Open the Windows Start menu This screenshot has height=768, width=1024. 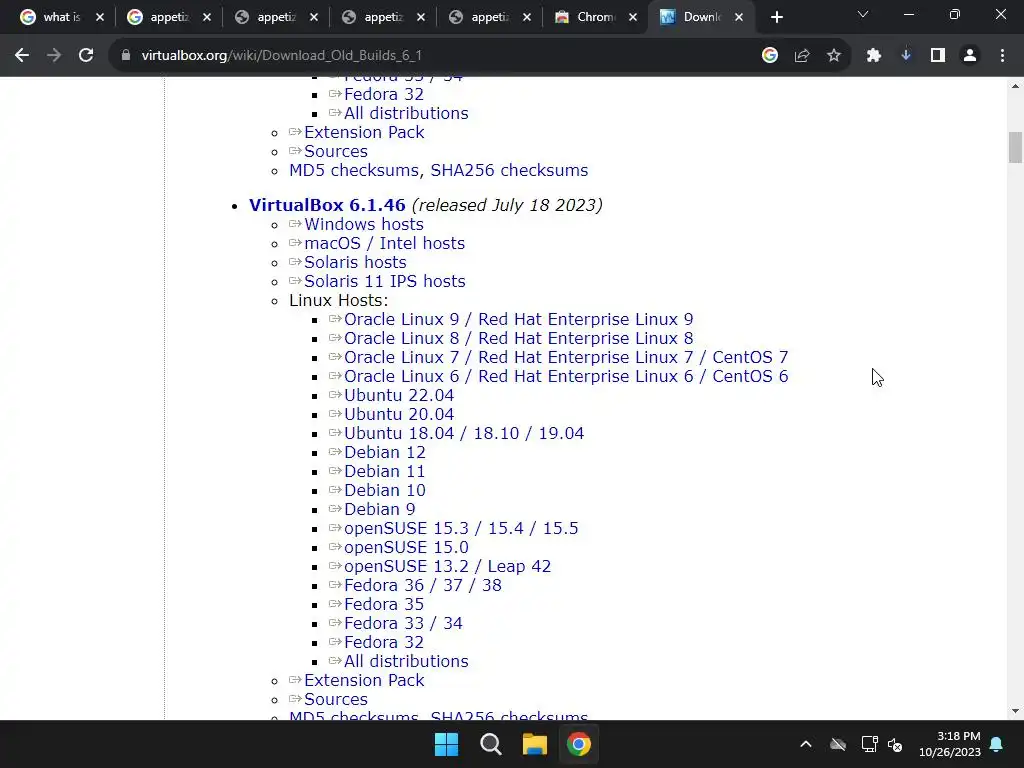[447, 744]
